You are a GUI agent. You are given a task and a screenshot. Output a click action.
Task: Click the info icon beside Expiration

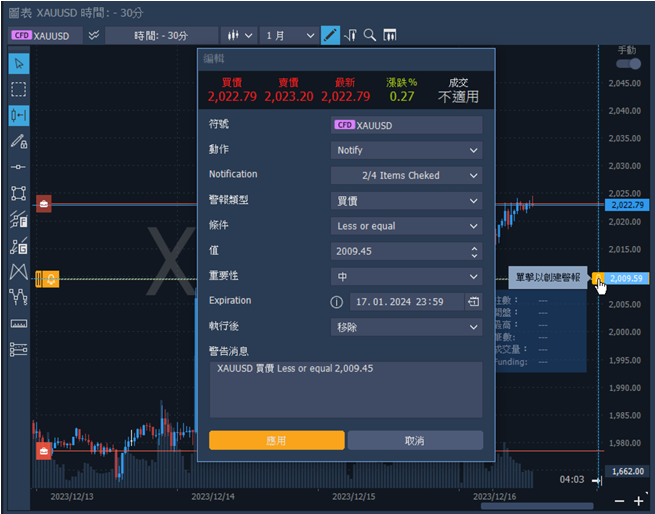click(337, 301)
